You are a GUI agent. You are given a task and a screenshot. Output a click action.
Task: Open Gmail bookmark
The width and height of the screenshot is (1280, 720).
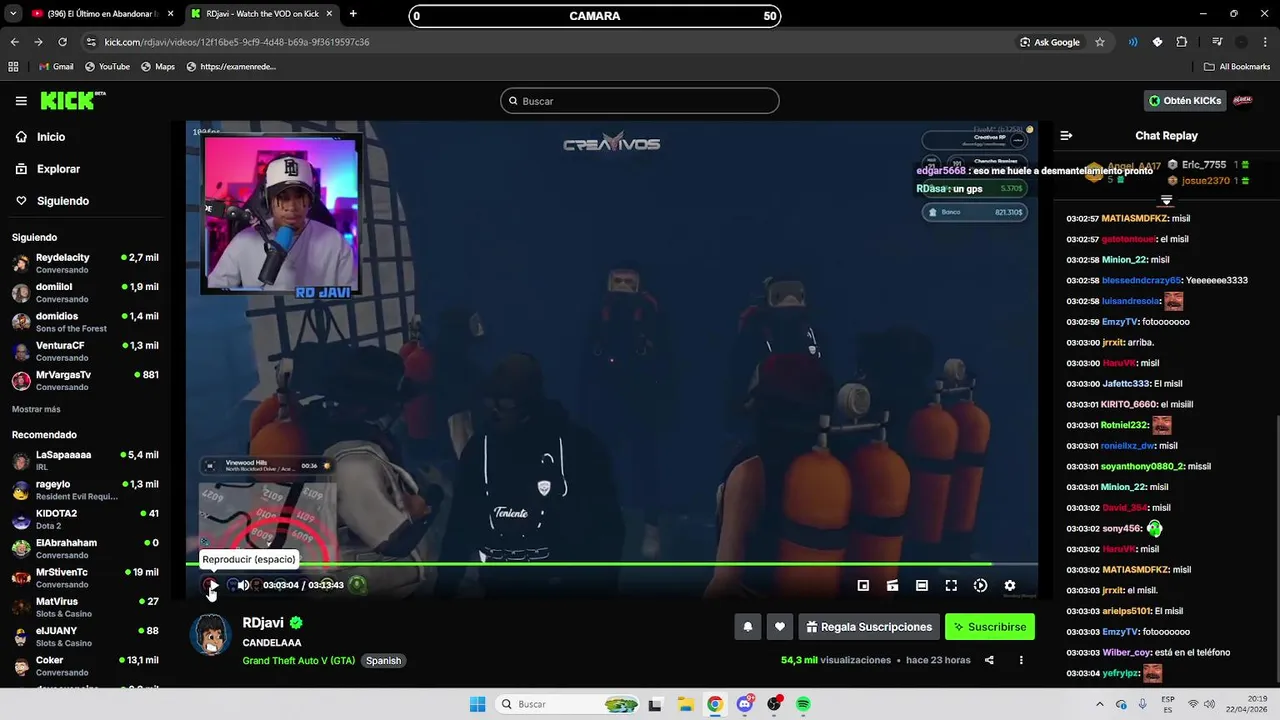[x=56, y=67]
